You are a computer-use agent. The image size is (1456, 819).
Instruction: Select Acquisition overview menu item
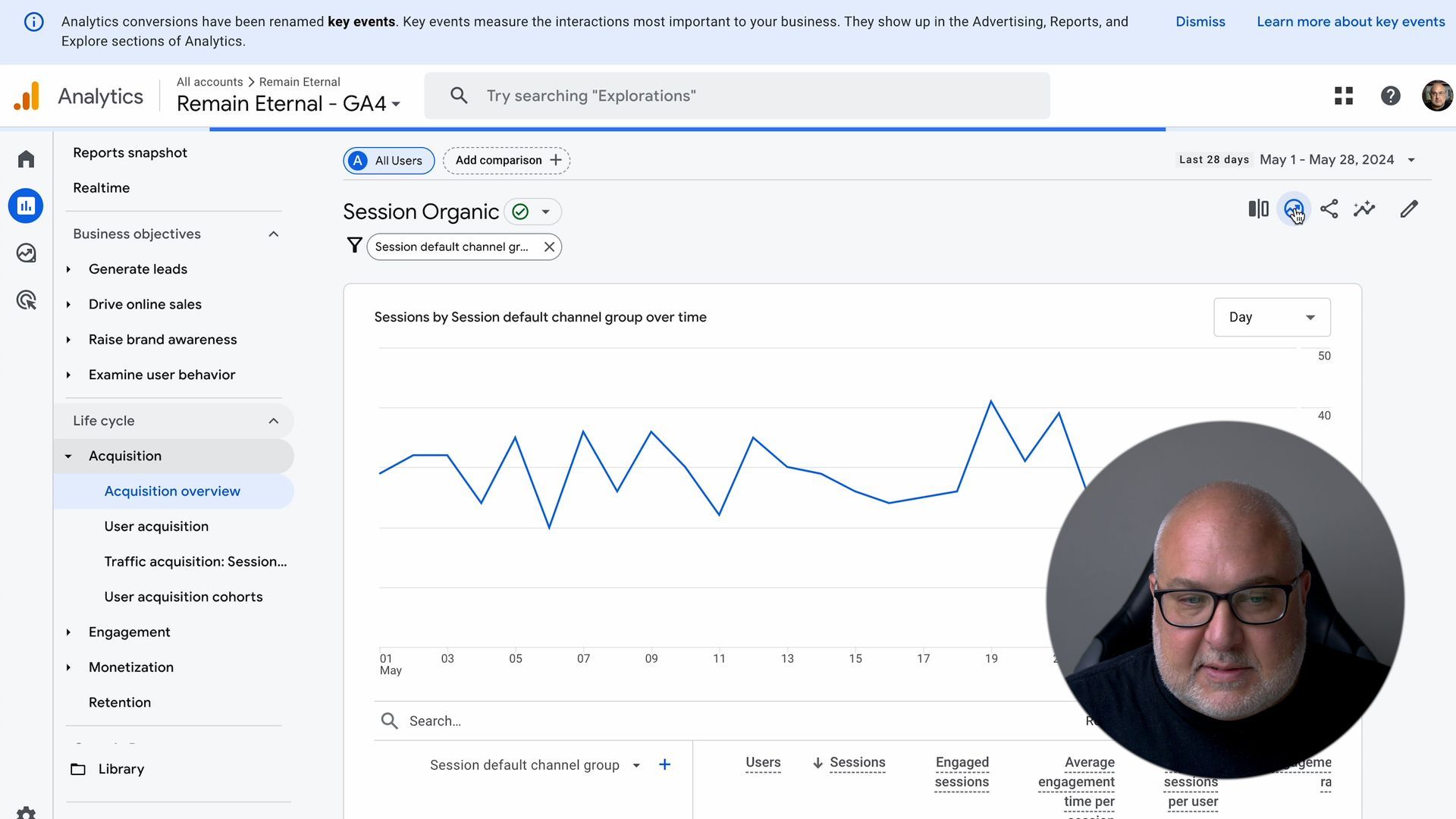click(x=171, y=491)
